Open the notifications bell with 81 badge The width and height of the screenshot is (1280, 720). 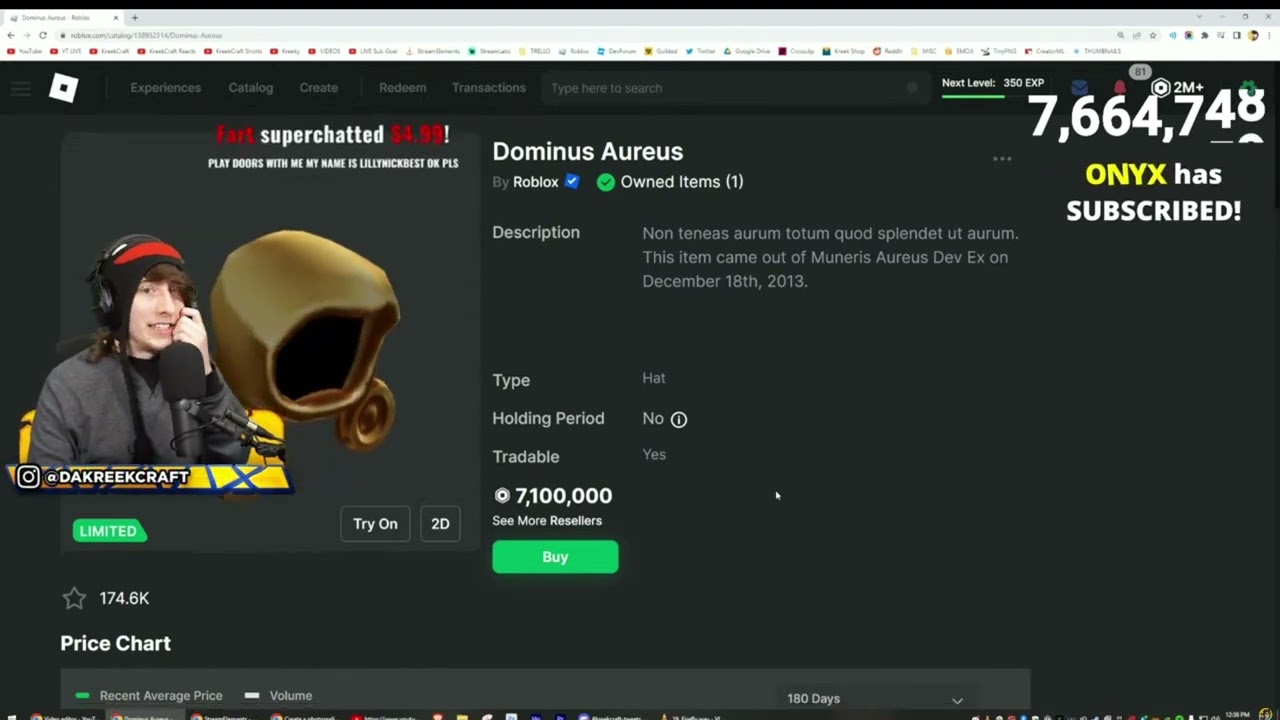[1121, 86]
